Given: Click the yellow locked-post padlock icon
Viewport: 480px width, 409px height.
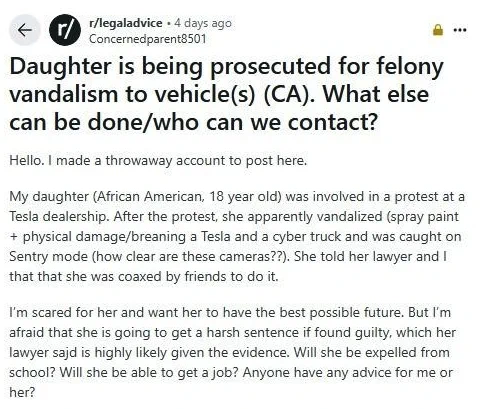Looking at the screenshot, I should click(x=438, y=30).
